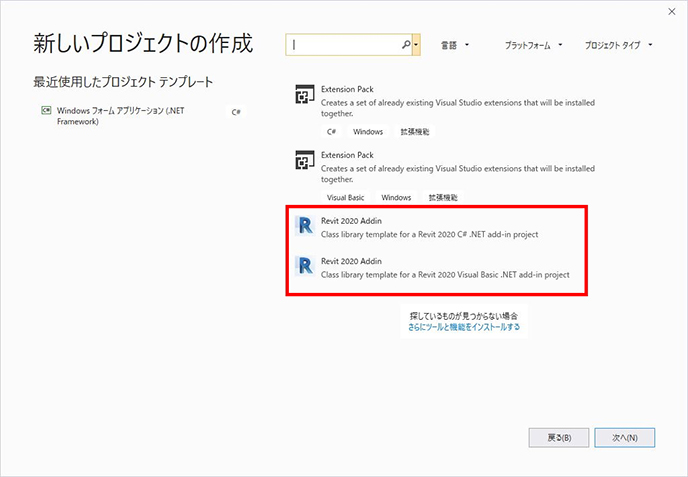Click the Visual Basic tag under Extension Pack
Viewport: 688px width, 477px height.
[345, 197]
